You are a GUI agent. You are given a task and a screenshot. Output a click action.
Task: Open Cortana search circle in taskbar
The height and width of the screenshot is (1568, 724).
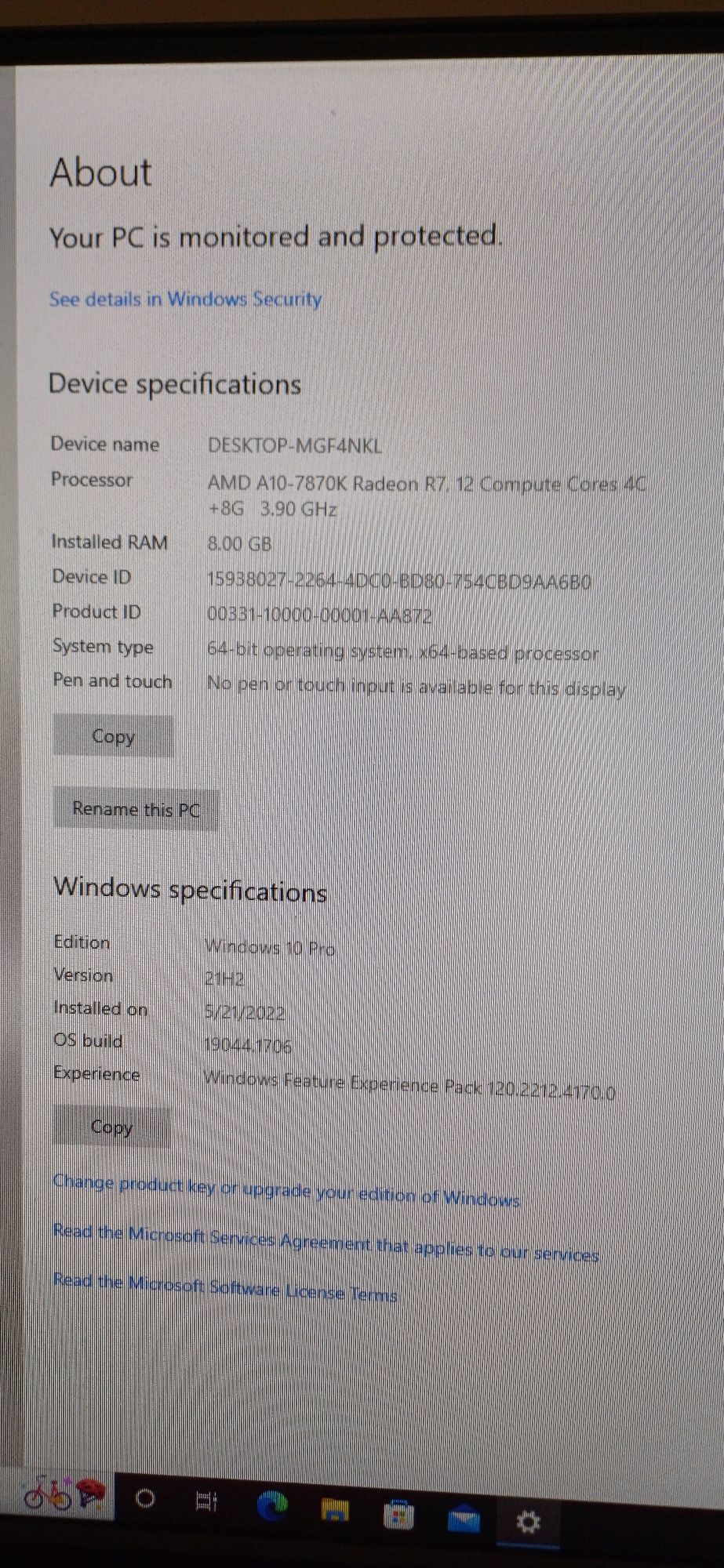click(x=145, y=1498)
